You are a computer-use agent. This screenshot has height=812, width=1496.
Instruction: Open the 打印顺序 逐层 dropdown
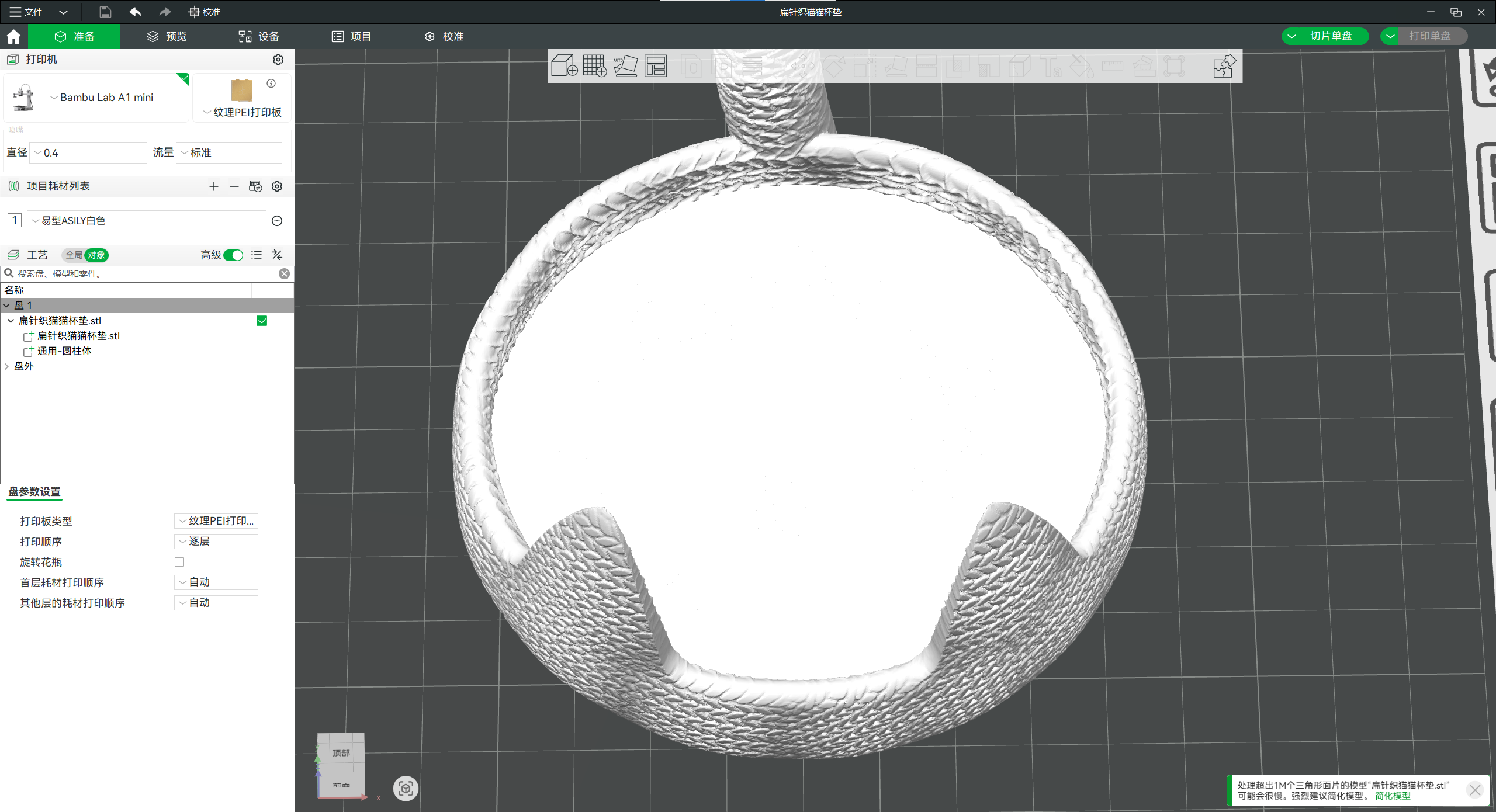[x=216, y=542]
